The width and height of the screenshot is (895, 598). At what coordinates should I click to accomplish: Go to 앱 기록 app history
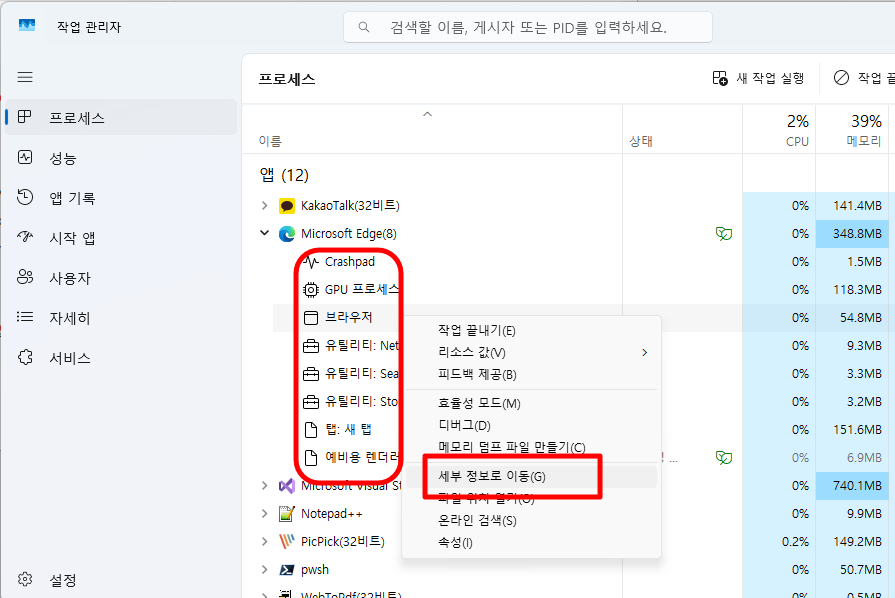coord(121,198)
